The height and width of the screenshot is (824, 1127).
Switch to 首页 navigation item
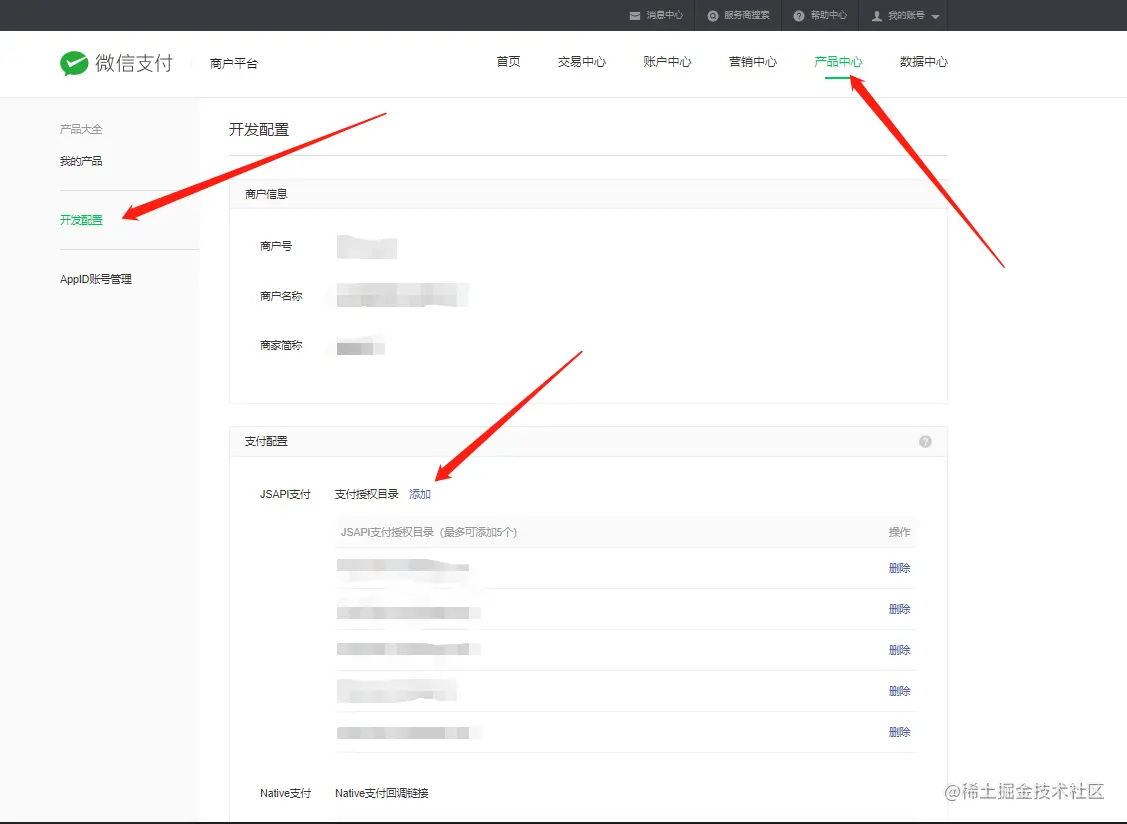coord(507,61)
